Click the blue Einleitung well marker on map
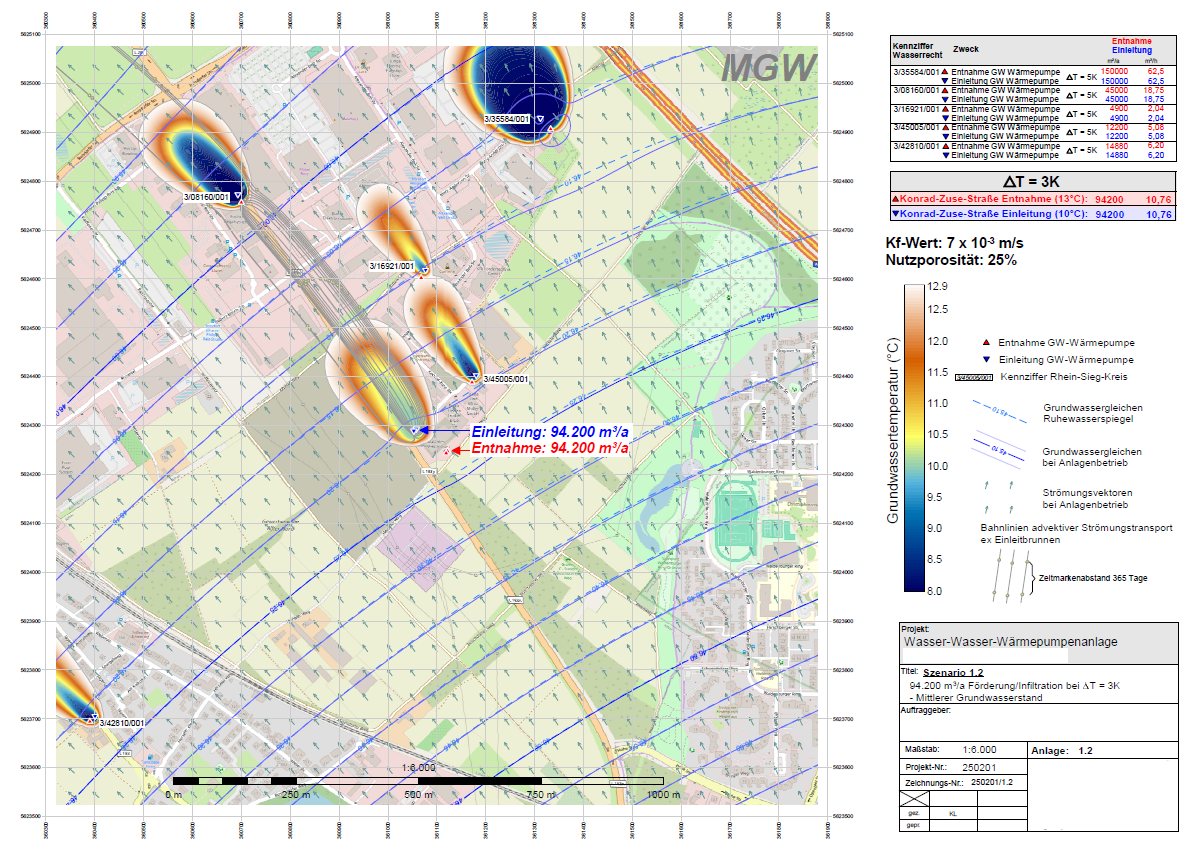The height and width of the screenshot is (846, 1187). click(414, 430)
